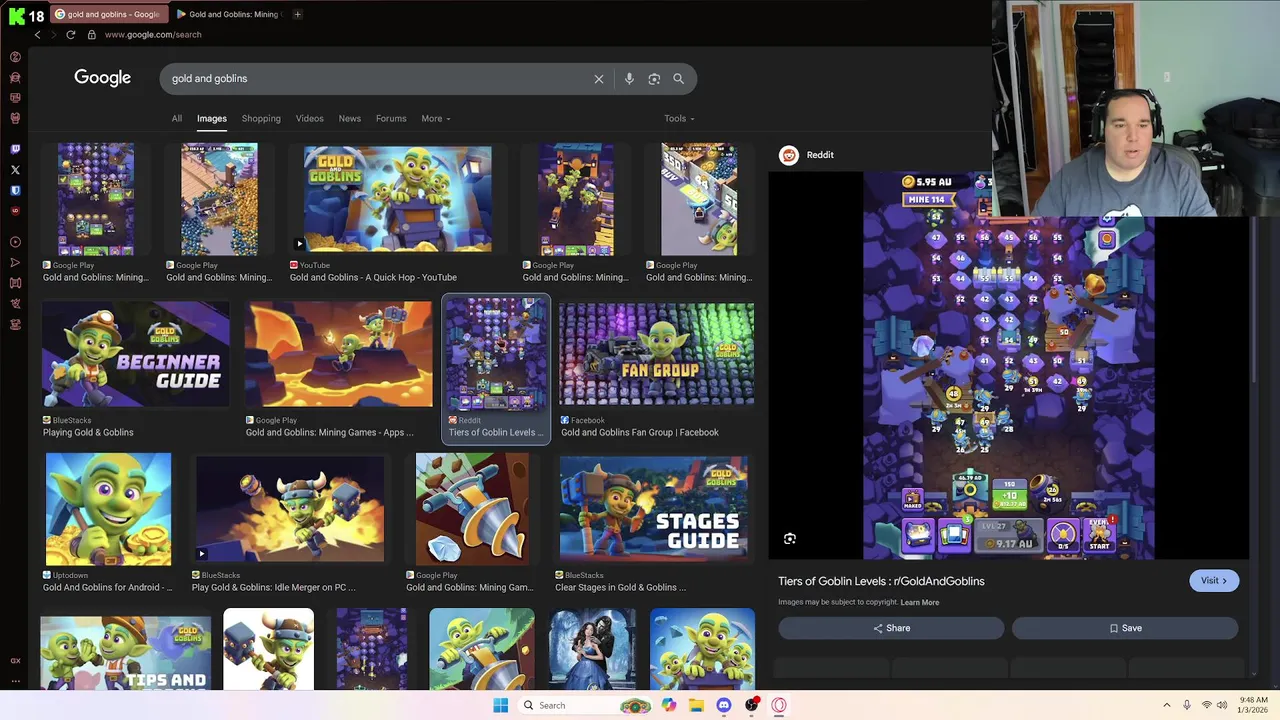Click the Share button

click(x=891, y=628)
